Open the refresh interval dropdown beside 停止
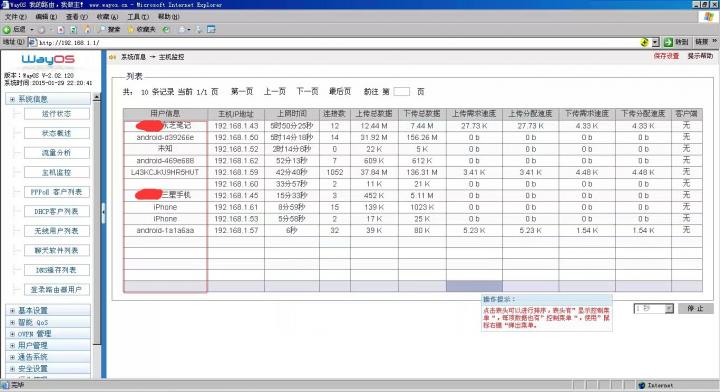This screenshot has width=720, height=392. coord(669,308)
